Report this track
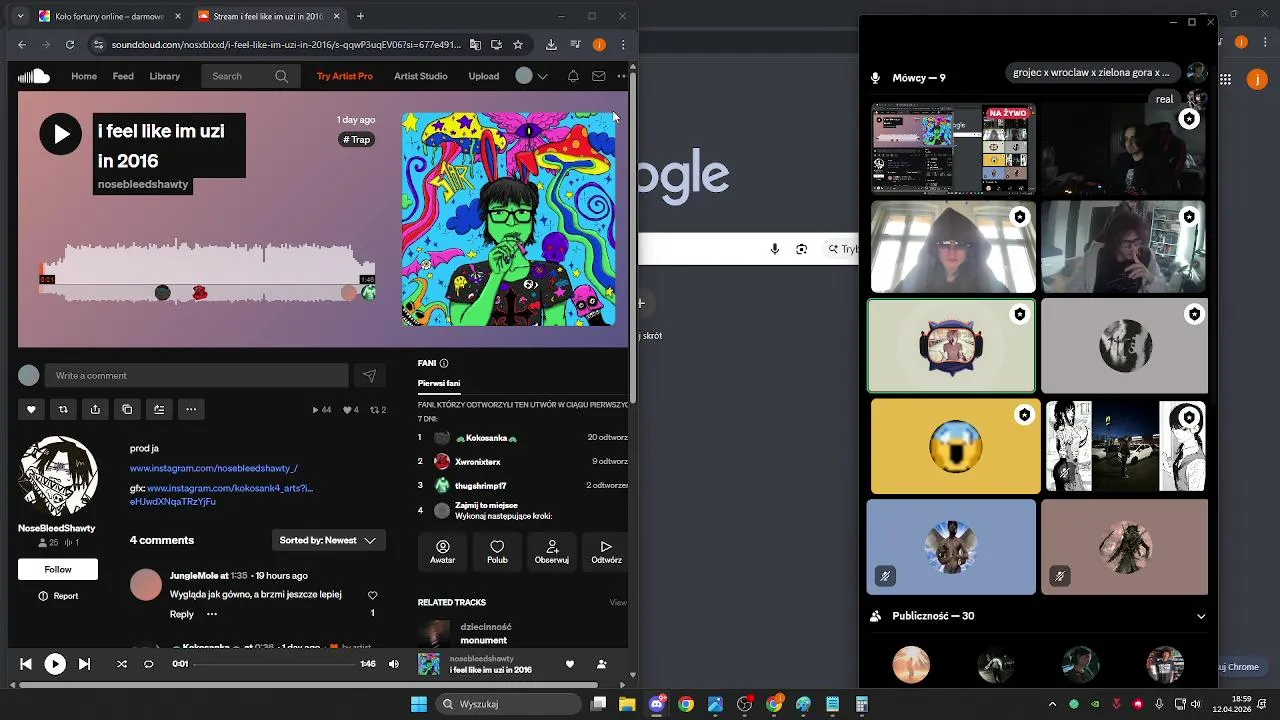The width and height of the screenshot is (1280, 720). tap(58, 596)
